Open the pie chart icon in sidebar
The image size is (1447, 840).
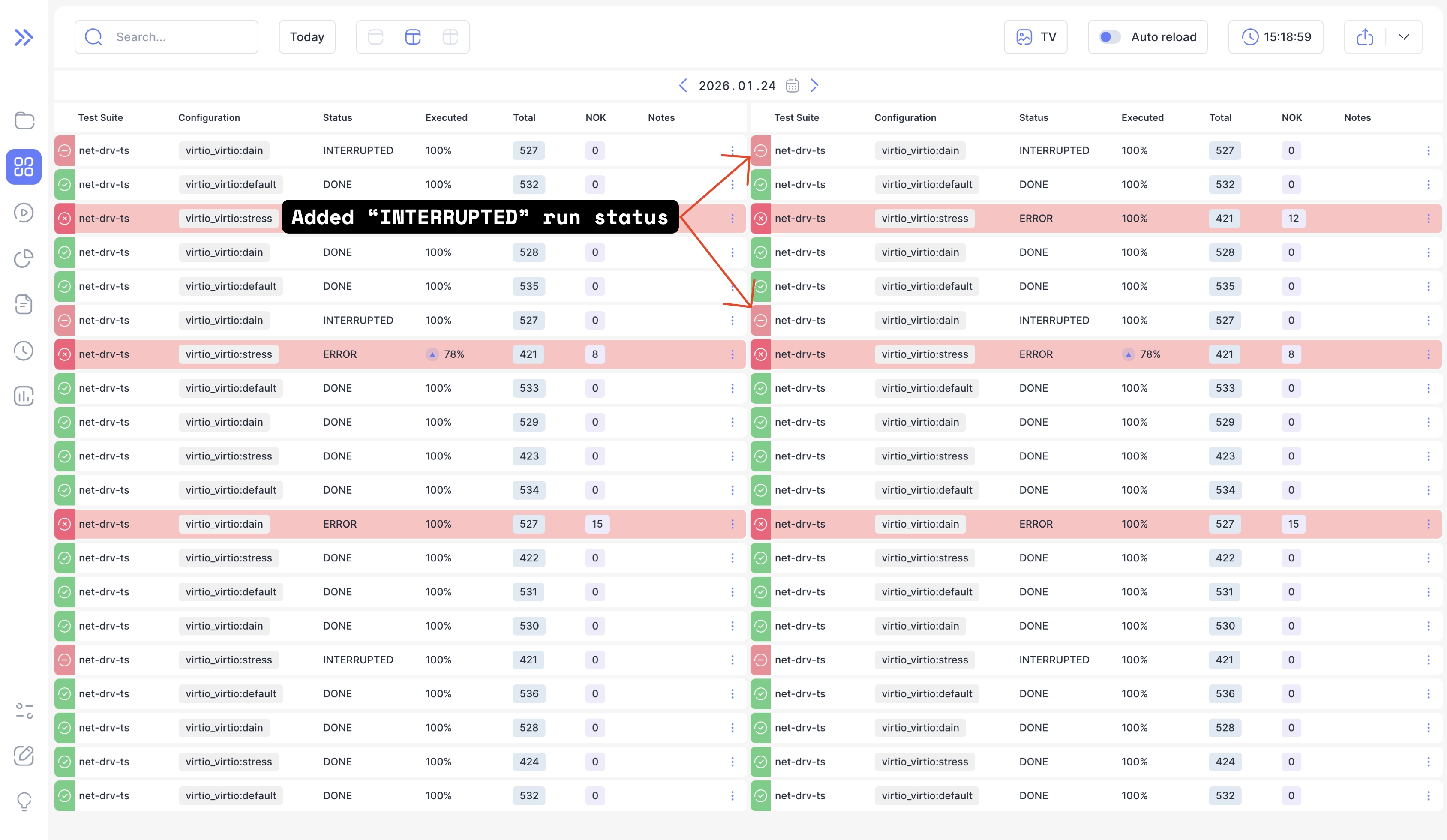coord(24,258)
